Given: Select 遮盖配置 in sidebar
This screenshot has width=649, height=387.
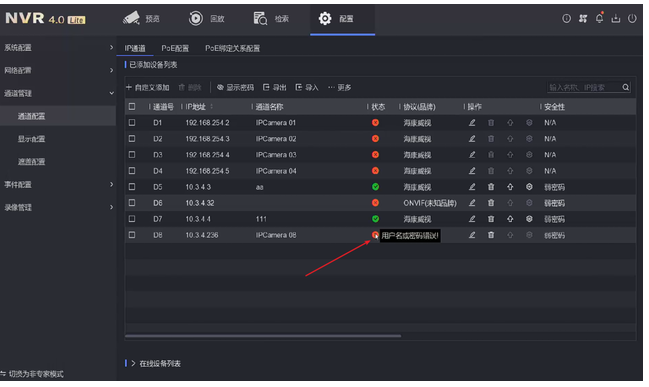Looking at the screenshot, I should (x=31, y=162).
